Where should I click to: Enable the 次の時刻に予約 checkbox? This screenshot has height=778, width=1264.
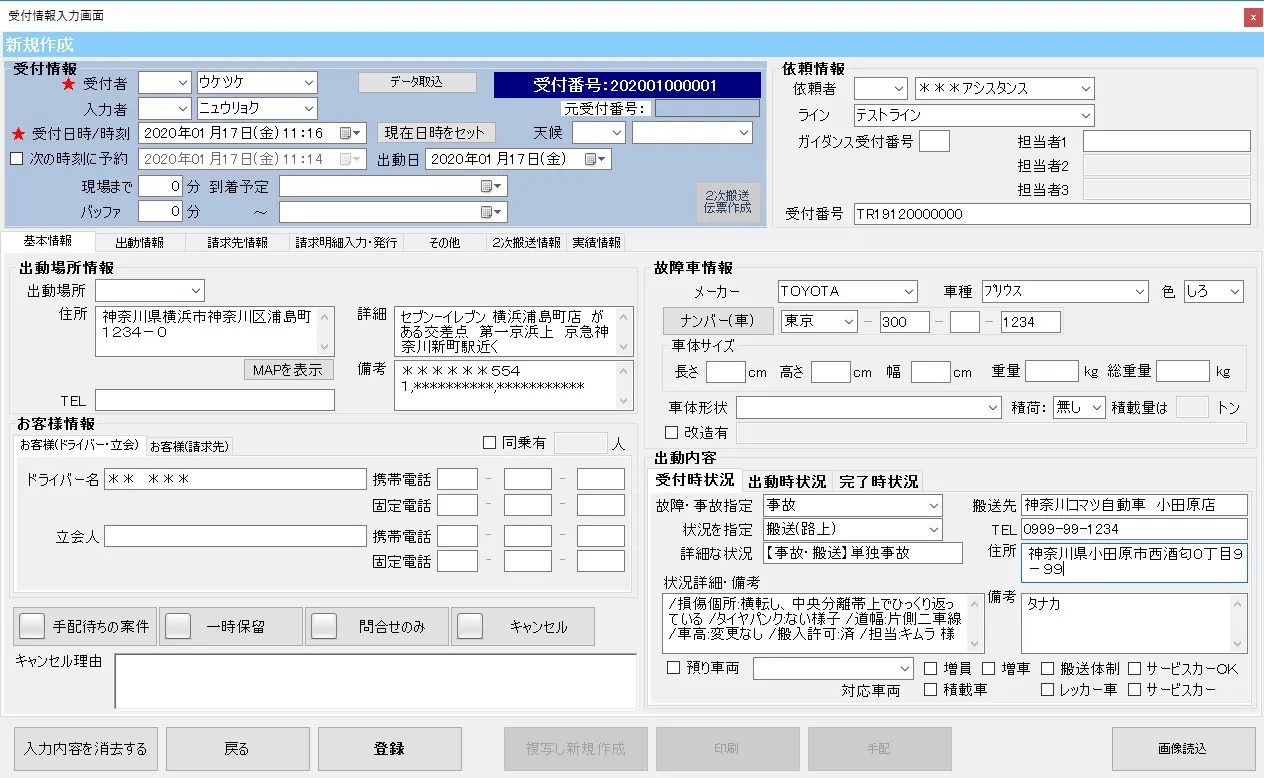click(16, 159)
